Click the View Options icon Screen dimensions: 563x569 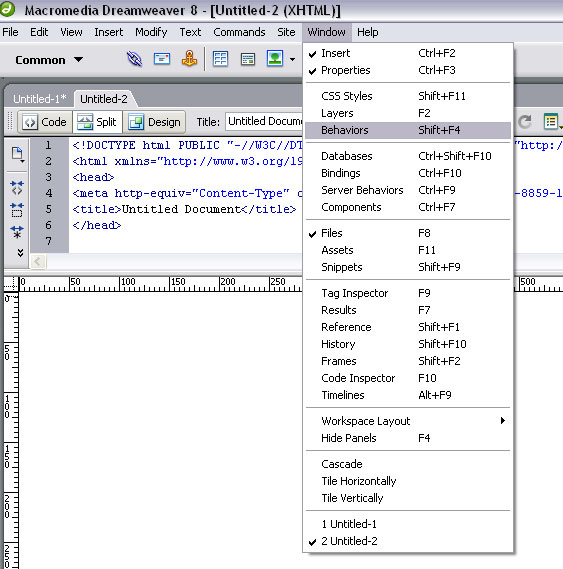552,122
